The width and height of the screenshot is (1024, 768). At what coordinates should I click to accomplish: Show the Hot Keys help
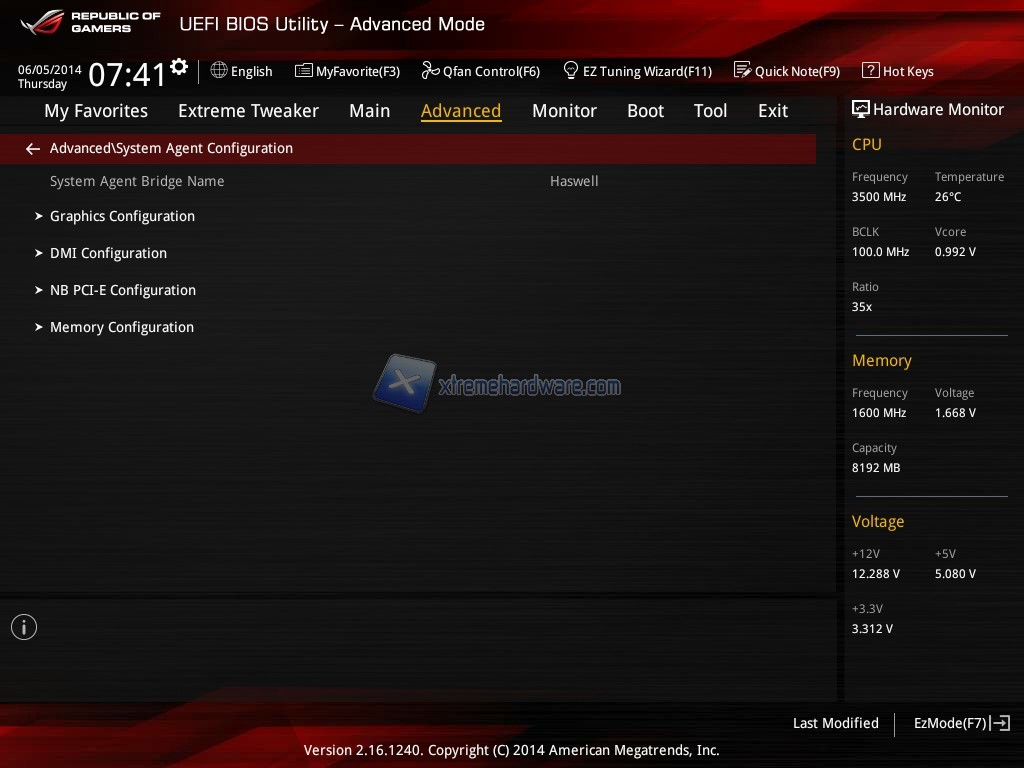[897, 71]
